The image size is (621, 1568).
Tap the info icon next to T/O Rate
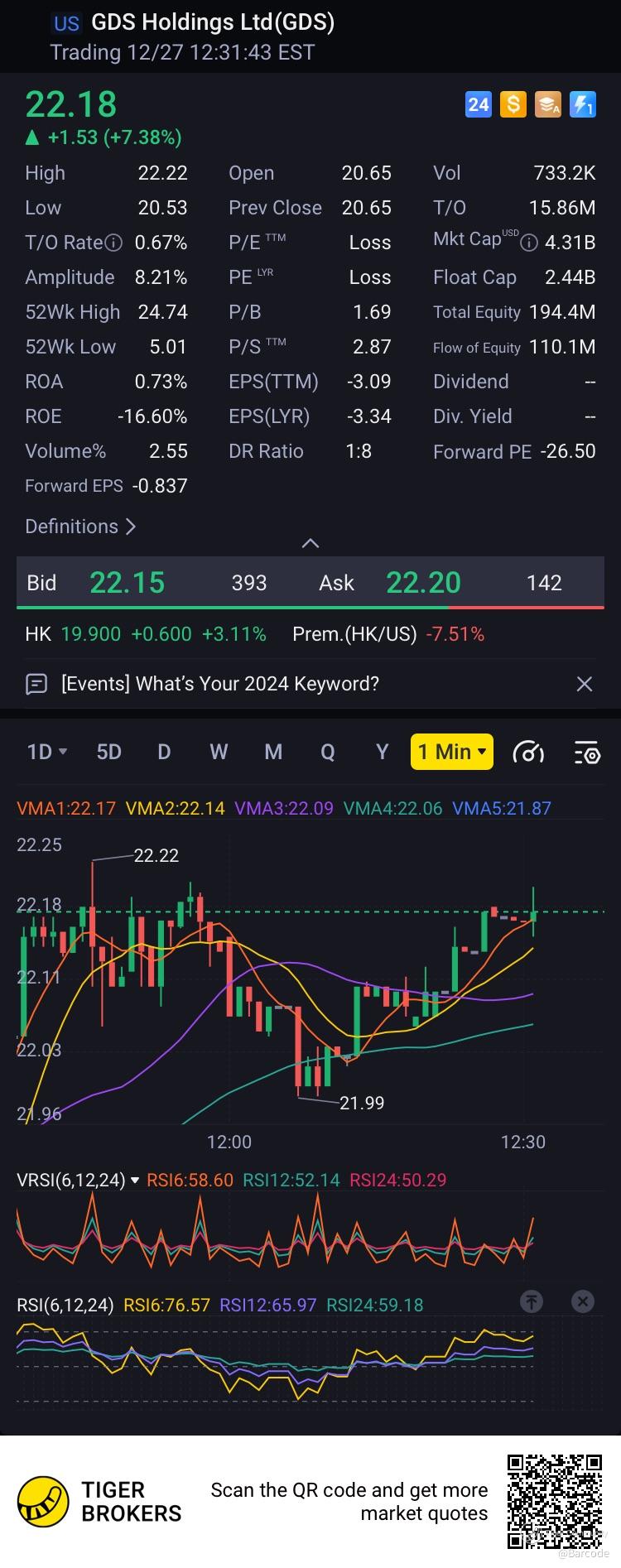(114, 243)
